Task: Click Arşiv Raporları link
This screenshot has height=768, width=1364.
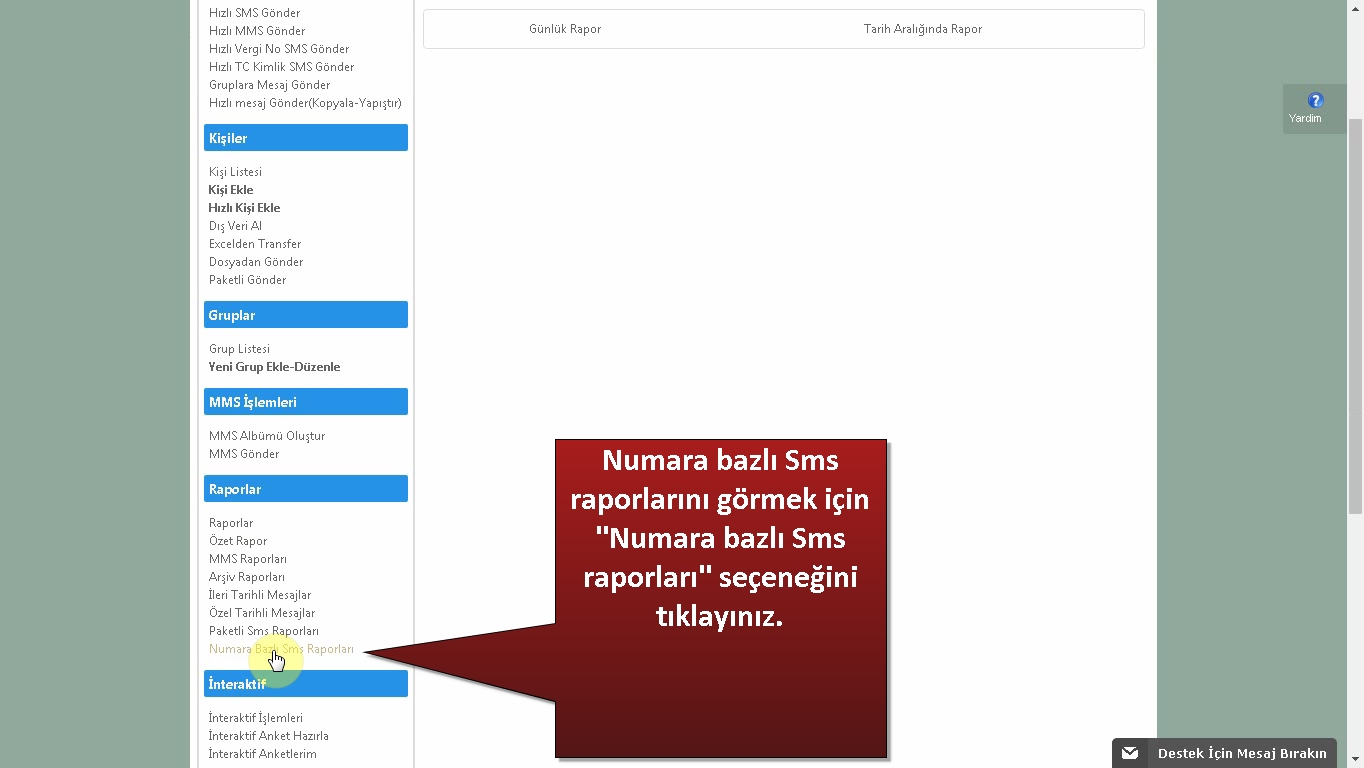Action: [247, 577]
